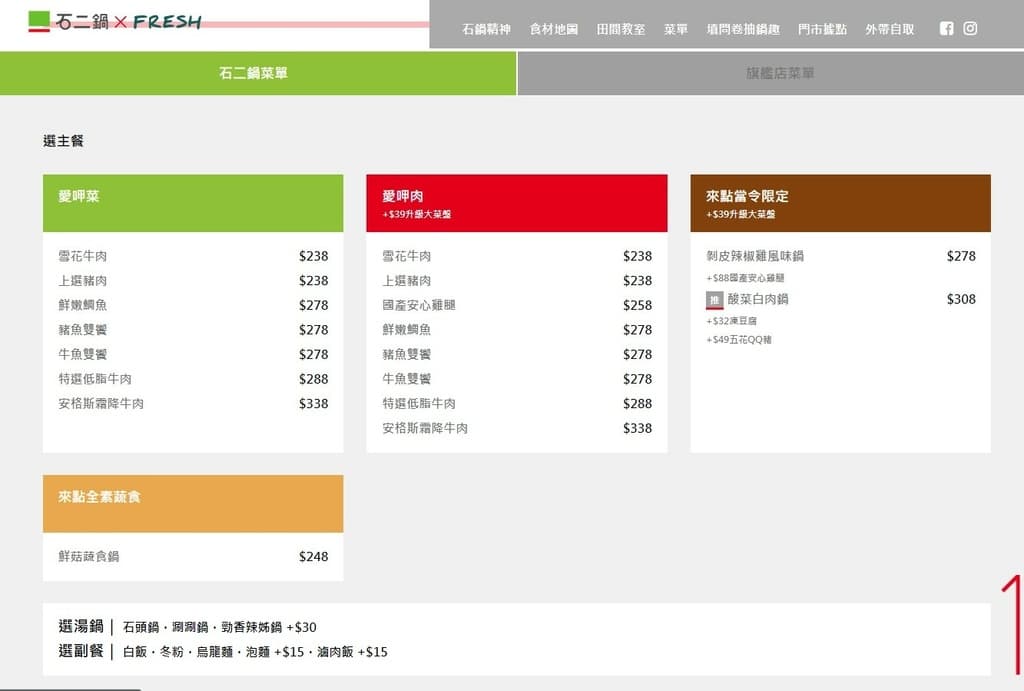Image resolution: width=1024 pixels, height=691 pixels.
Task: Click 泡麵 +$15 side option
Action: (x=275, y=652)
